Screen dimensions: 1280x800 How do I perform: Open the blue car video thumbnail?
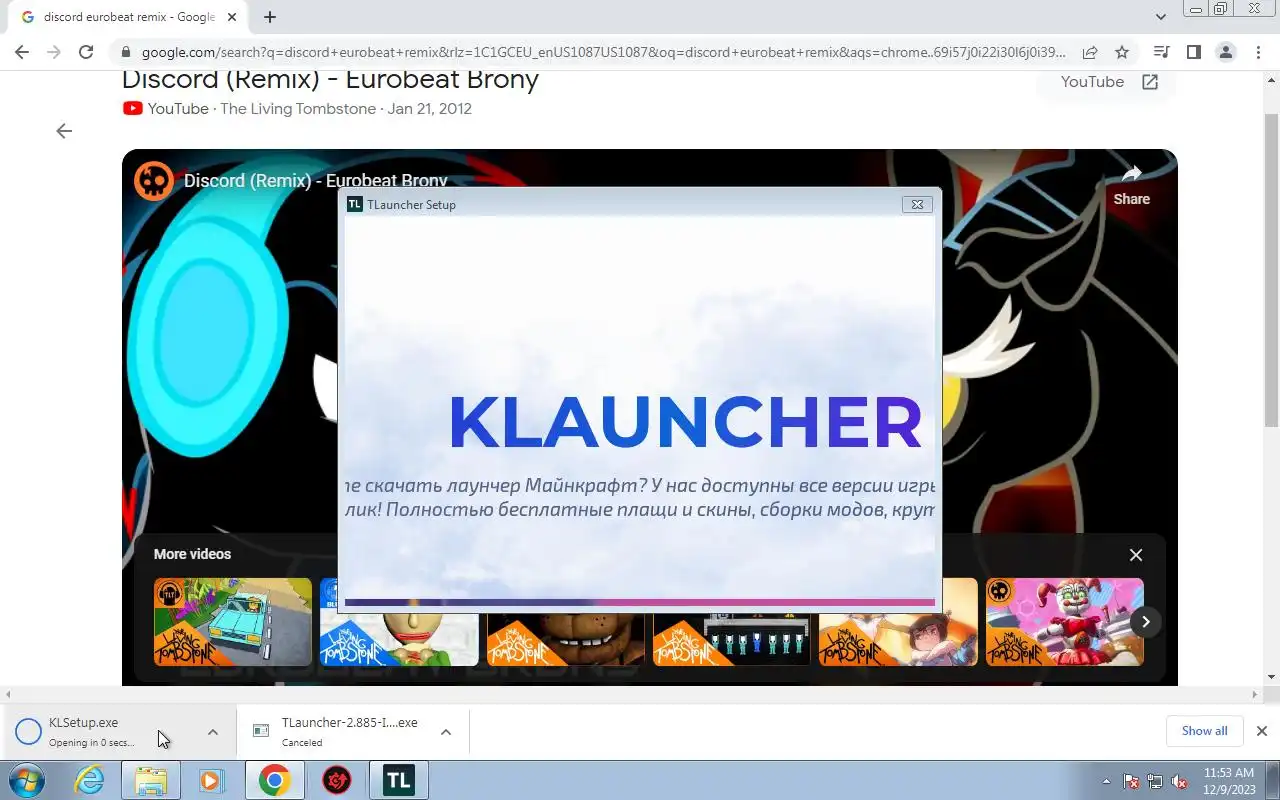(x=233, y=622)
